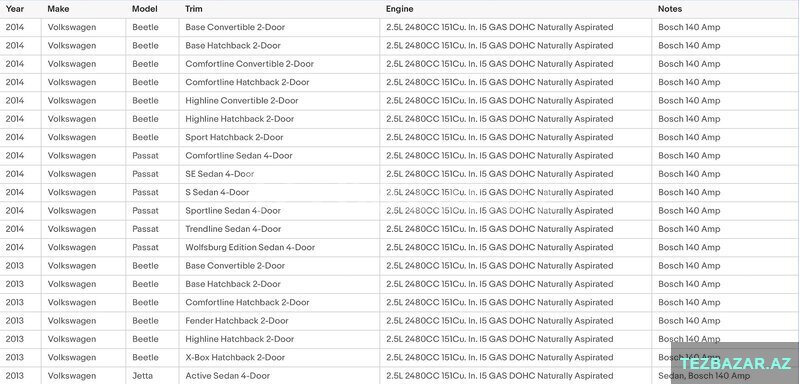Viewport: 799px width, 384px height.
Task: Click Volkswagen in the Active Sedan row
Action: [72, 376]
